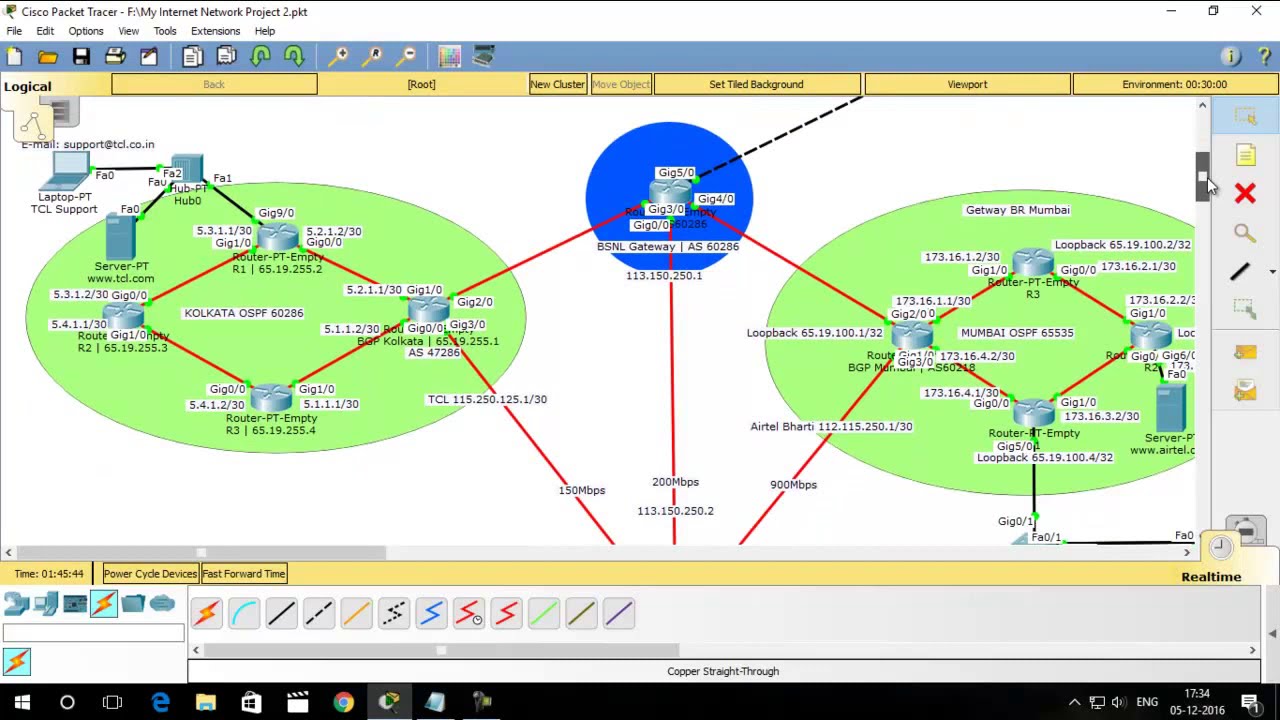Click the Add Complex PDU envelope icon
The image size is (1280, 720).
pos(1245,391)
